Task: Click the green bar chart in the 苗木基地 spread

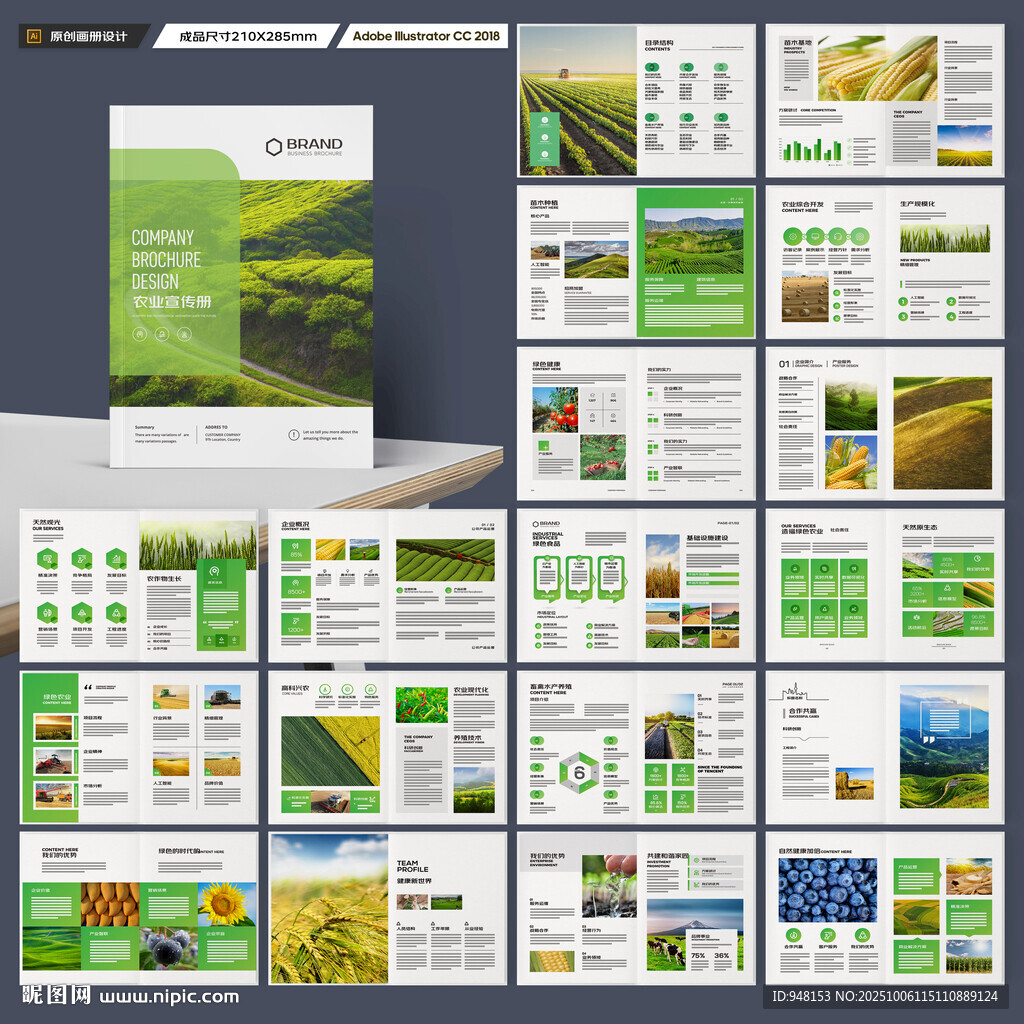Action: click(812, 150)
